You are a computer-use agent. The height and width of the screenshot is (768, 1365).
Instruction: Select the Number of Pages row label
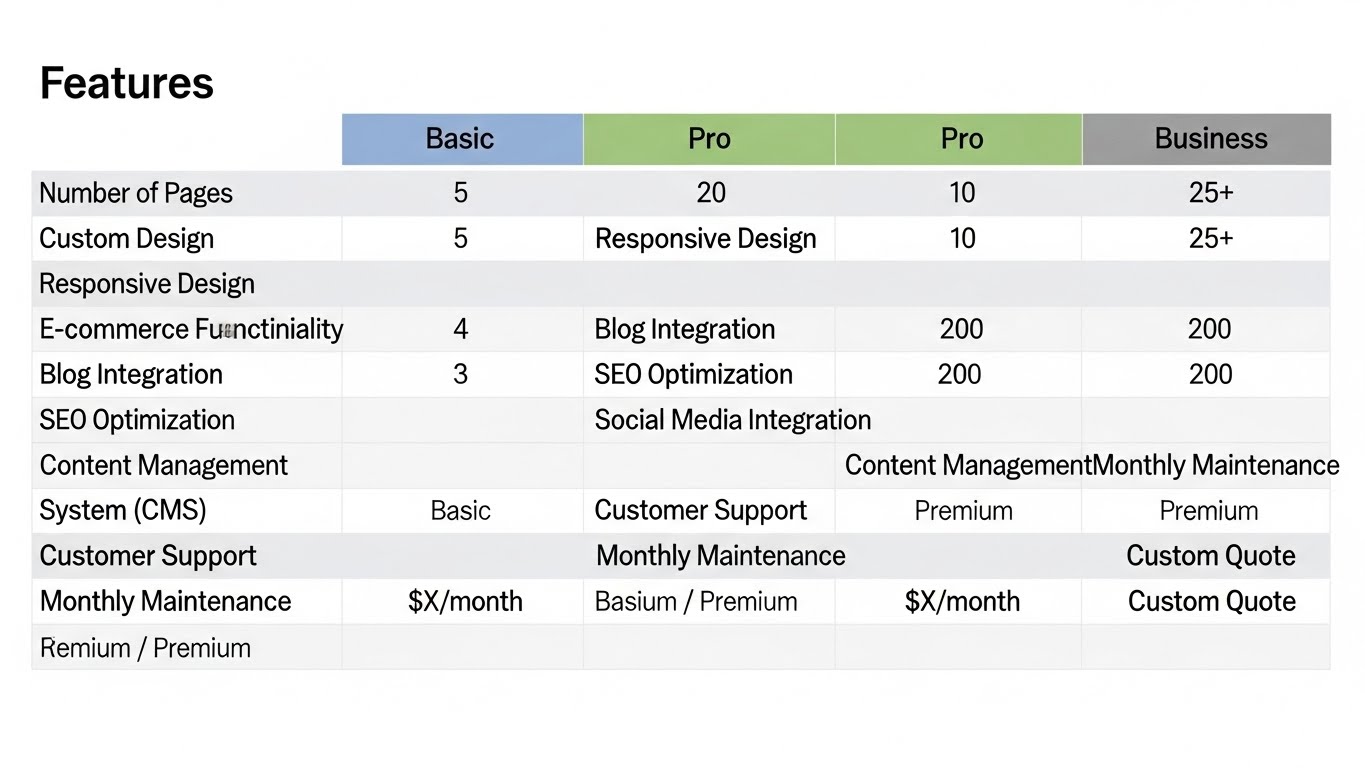(x=136, y=193)
